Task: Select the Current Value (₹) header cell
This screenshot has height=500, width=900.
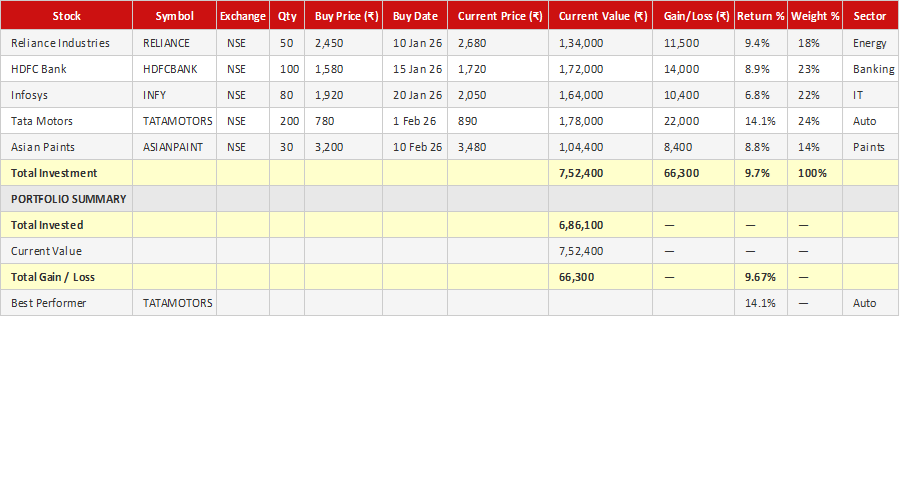Action: click(x=600, y=15)
